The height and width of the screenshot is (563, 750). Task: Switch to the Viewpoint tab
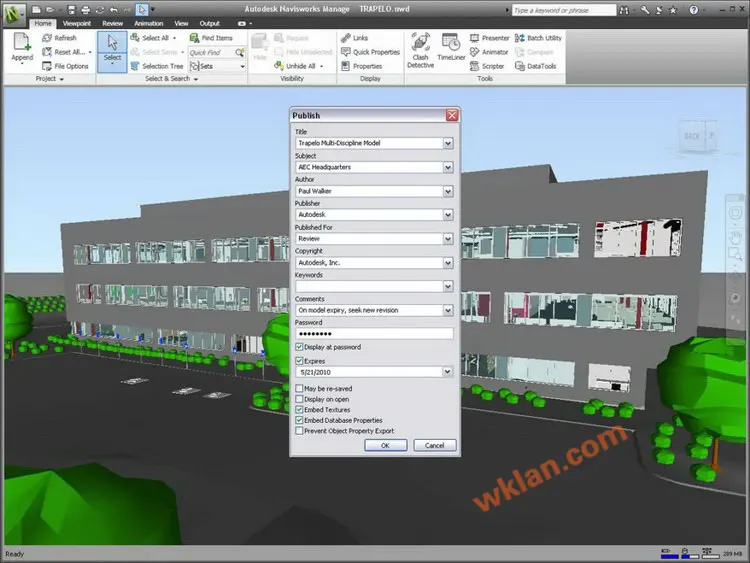pos(77,23)
